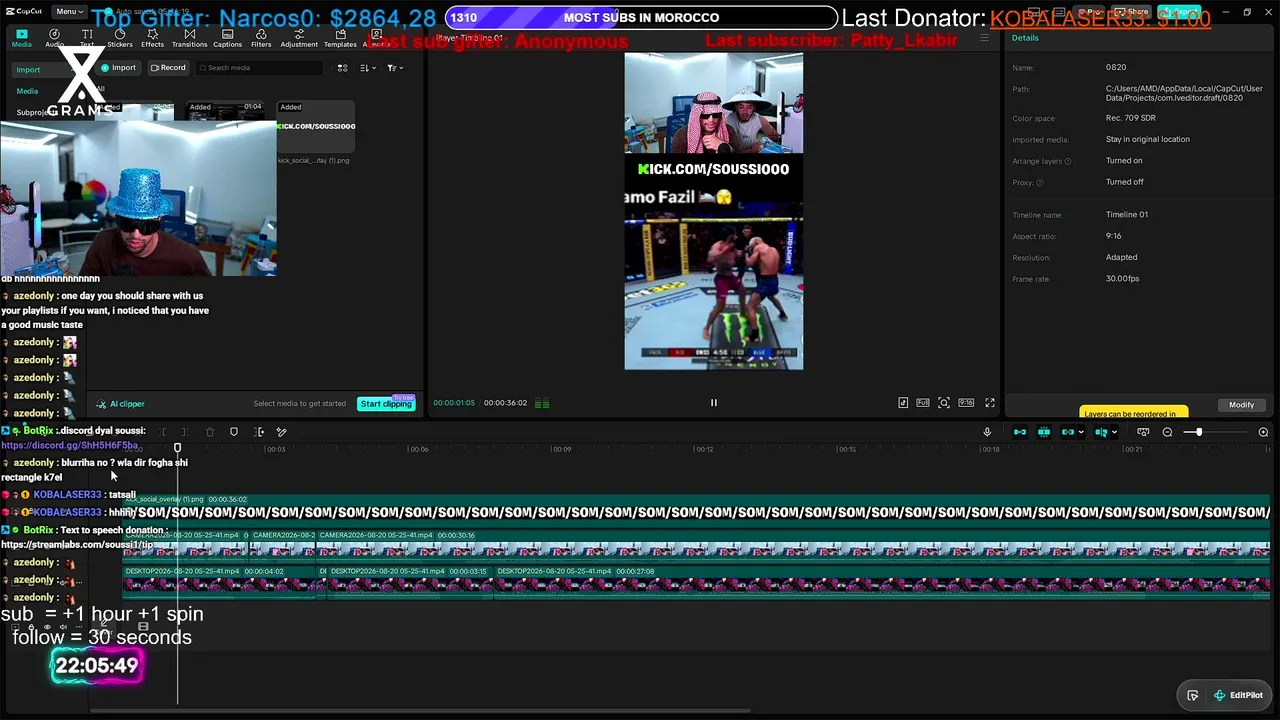
Task: Click the track cover settings icon
Action: click(1143, 432)
